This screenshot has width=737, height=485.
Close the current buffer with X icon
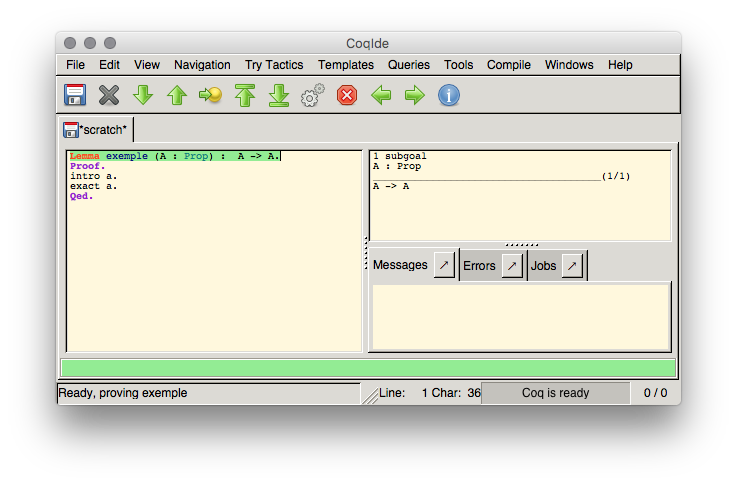[x=109, y=95]
